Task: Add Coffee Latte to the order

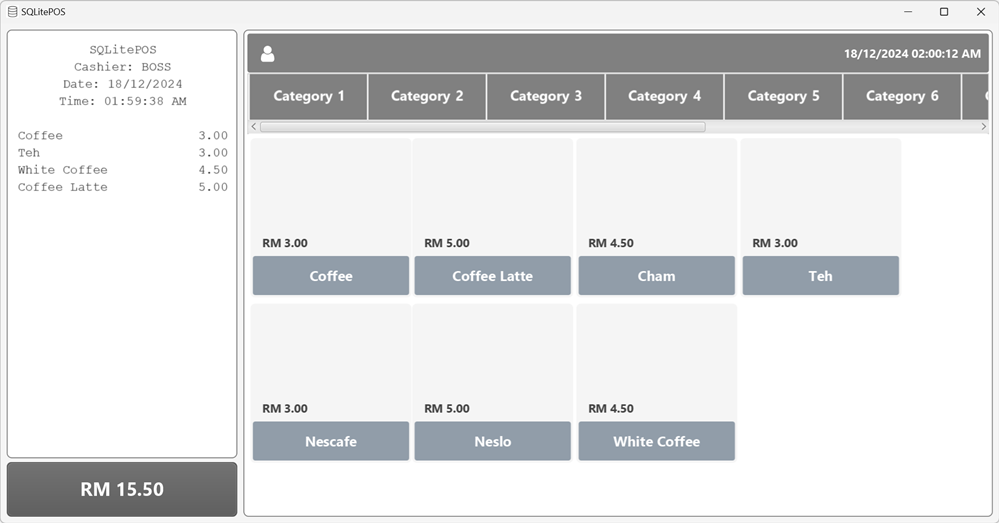Action: click(493, 276)
